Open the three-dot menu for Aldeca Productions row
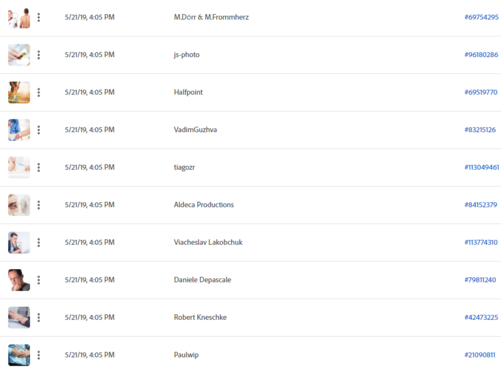This screenshot has width=501, height=372. pos(39,205)
